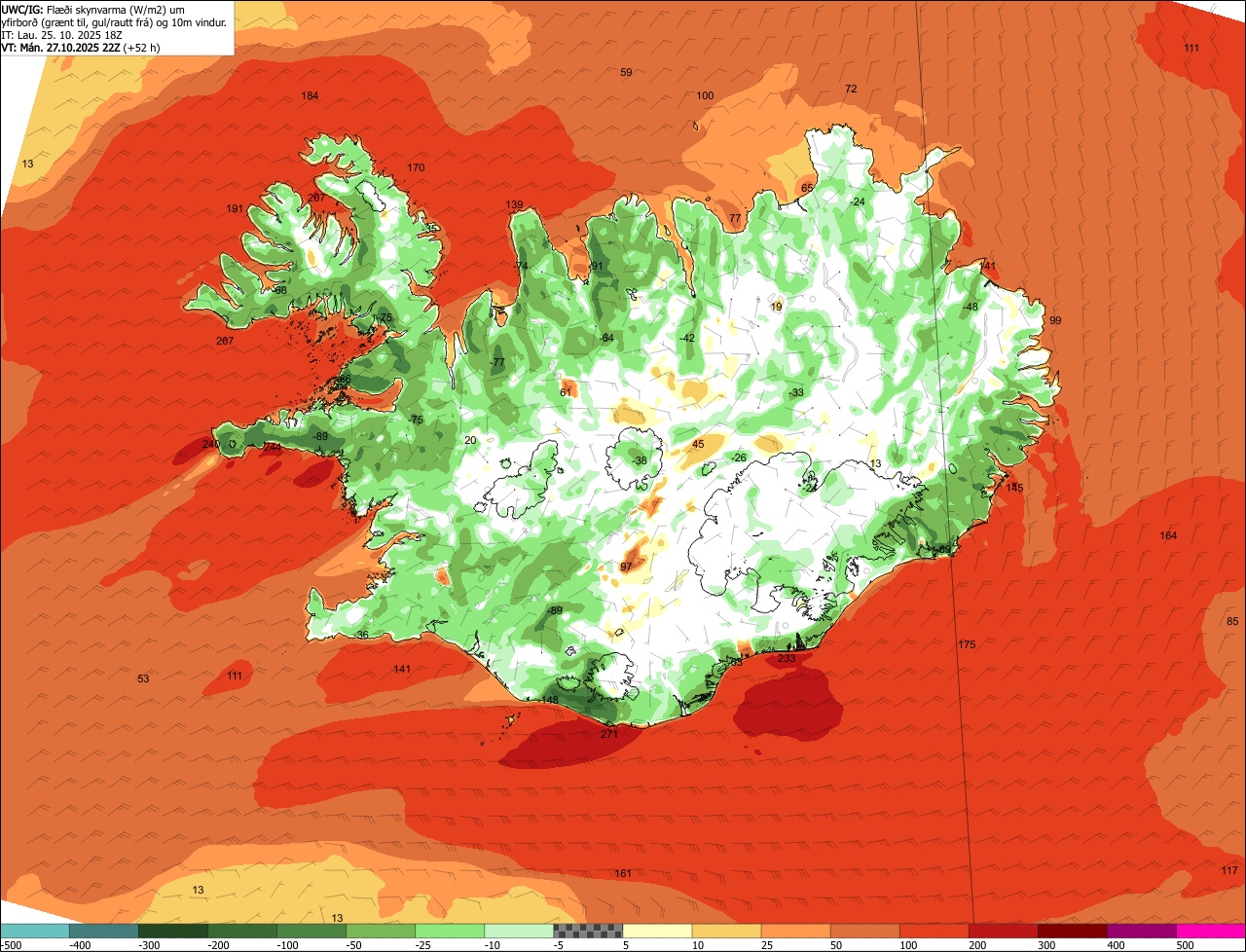The image size is (1246, 952).
Task: Click the valid time 'VT: Mán. 27.10.2025 22Z (+52 h)'
Action: coord(82,47)
